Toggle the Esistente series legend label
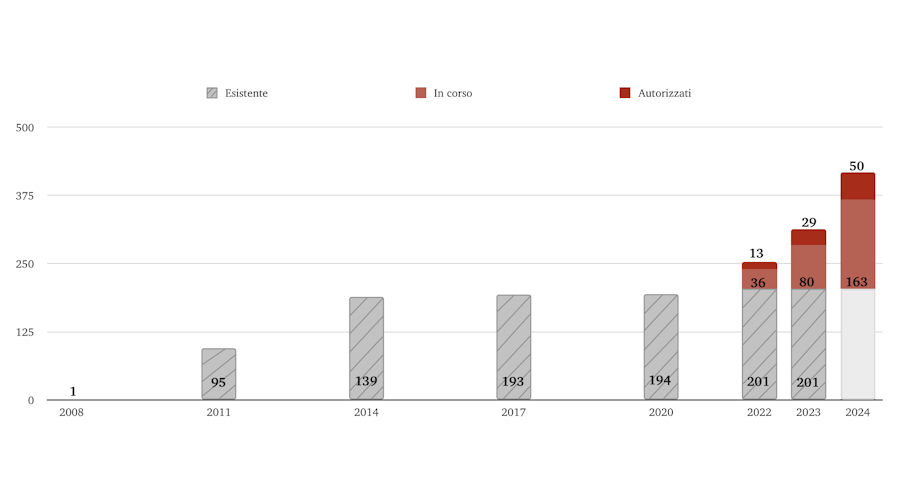900x500 pixels. tap(246, 93)
